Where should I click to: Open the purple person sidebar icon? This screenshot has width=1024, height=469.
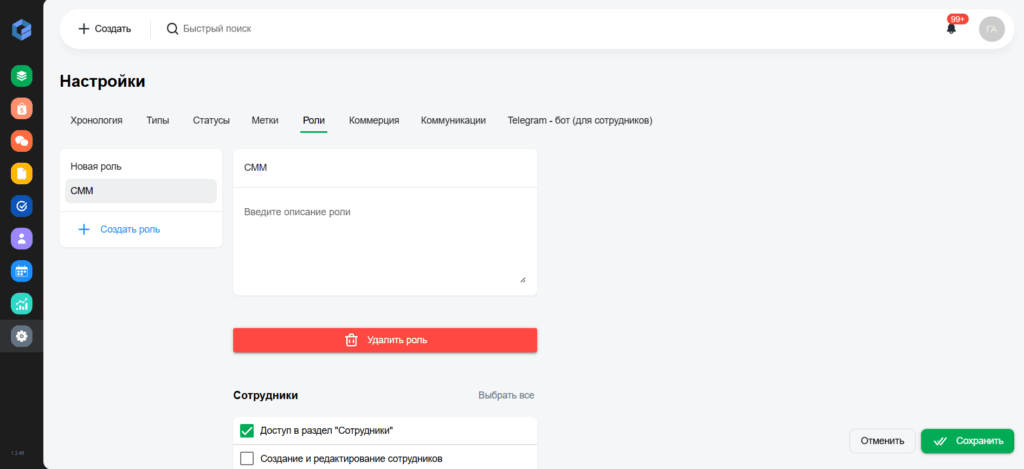[x=22, y=238]
